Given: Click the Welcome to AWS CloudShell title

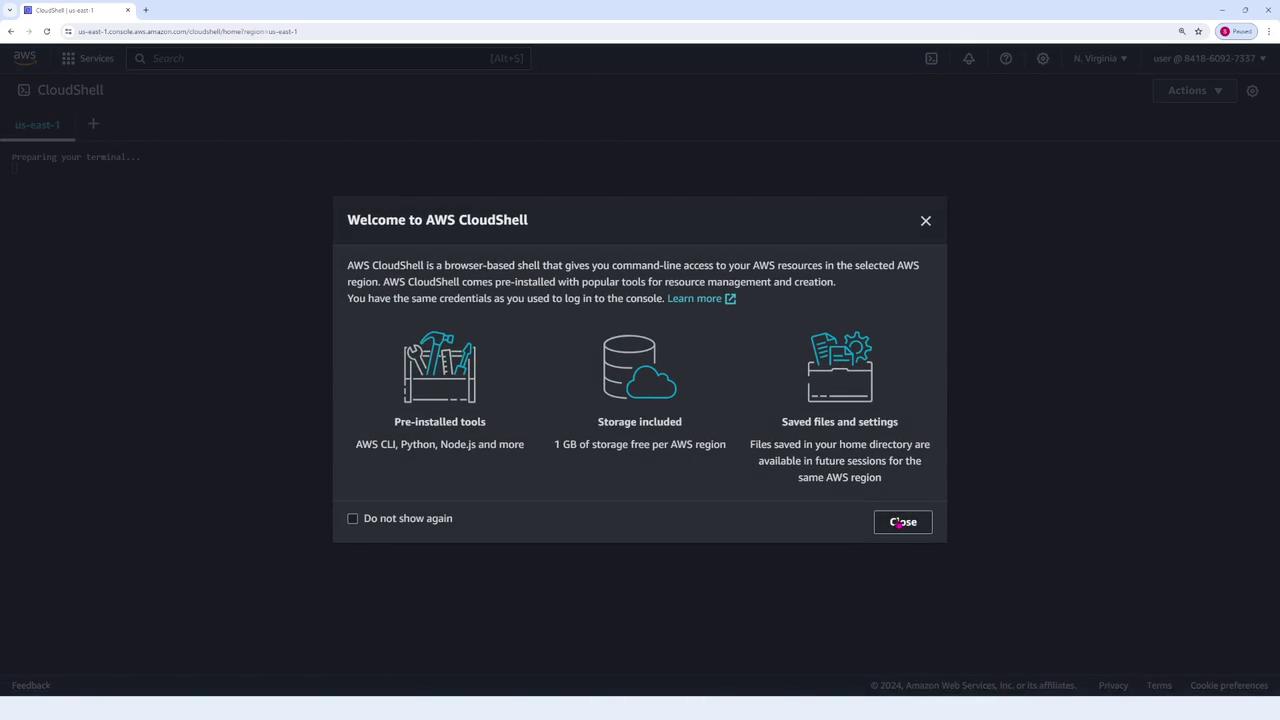Looking at the screenshot, I should coord(438,220).
